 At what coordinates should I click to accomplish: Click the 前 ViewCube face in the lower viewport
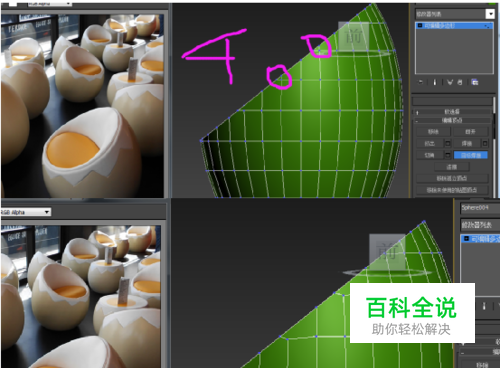coord(387,251)
